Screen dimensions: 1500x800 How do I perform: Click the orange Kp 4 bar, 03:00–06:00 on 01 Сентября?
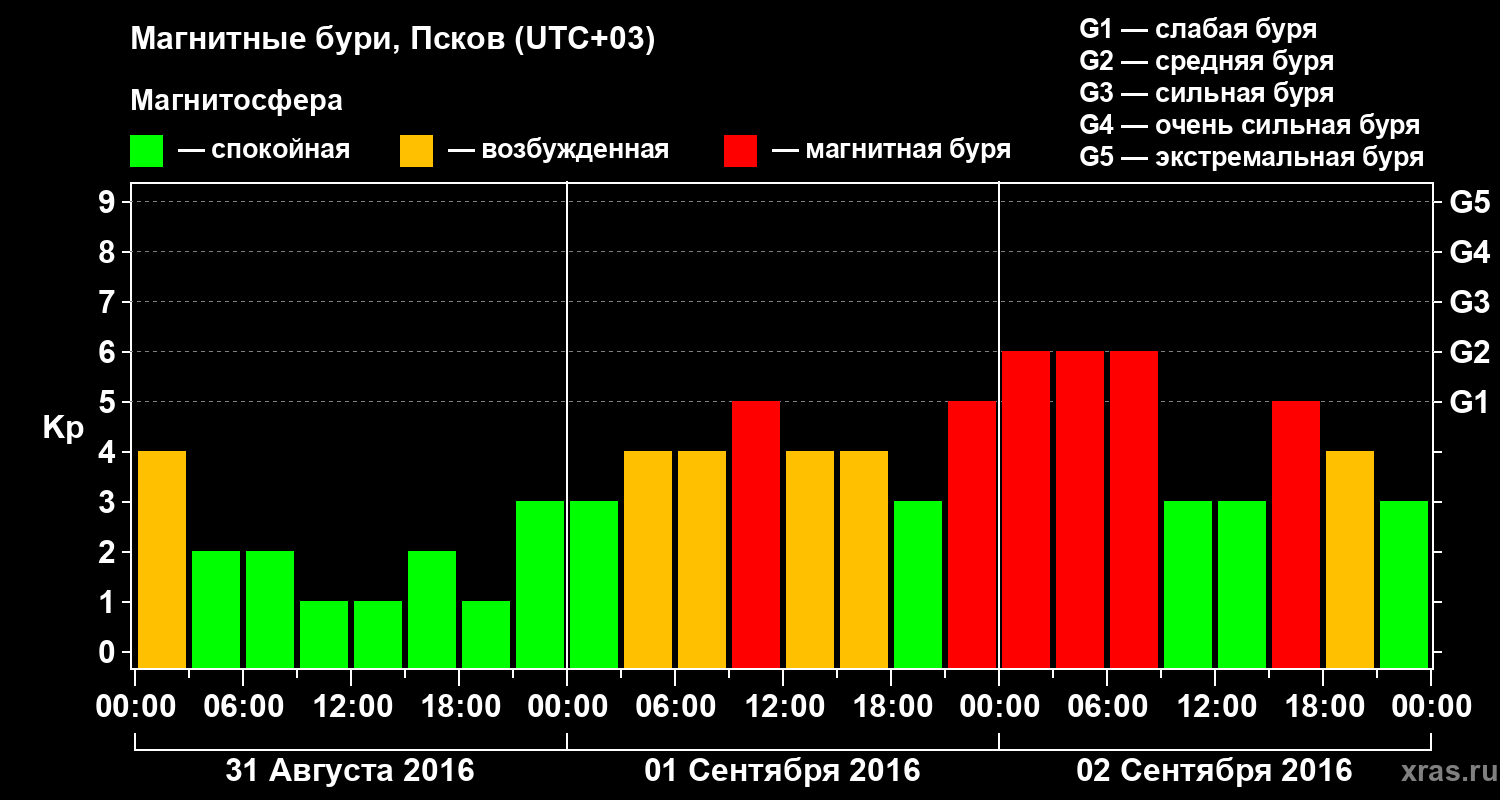pos(648,559)
